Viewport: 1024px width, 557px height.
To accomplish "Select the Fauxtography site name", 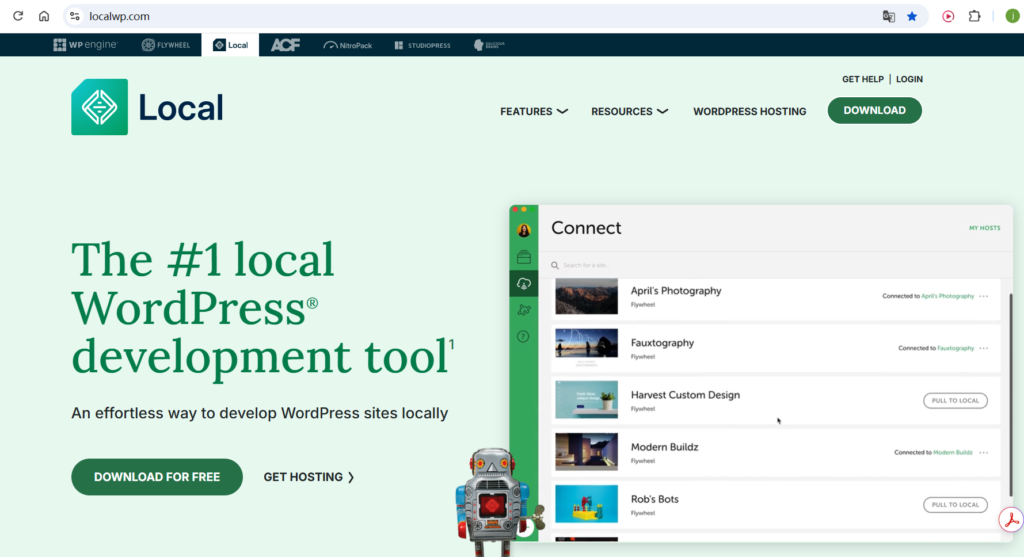I will coord(662,343).
